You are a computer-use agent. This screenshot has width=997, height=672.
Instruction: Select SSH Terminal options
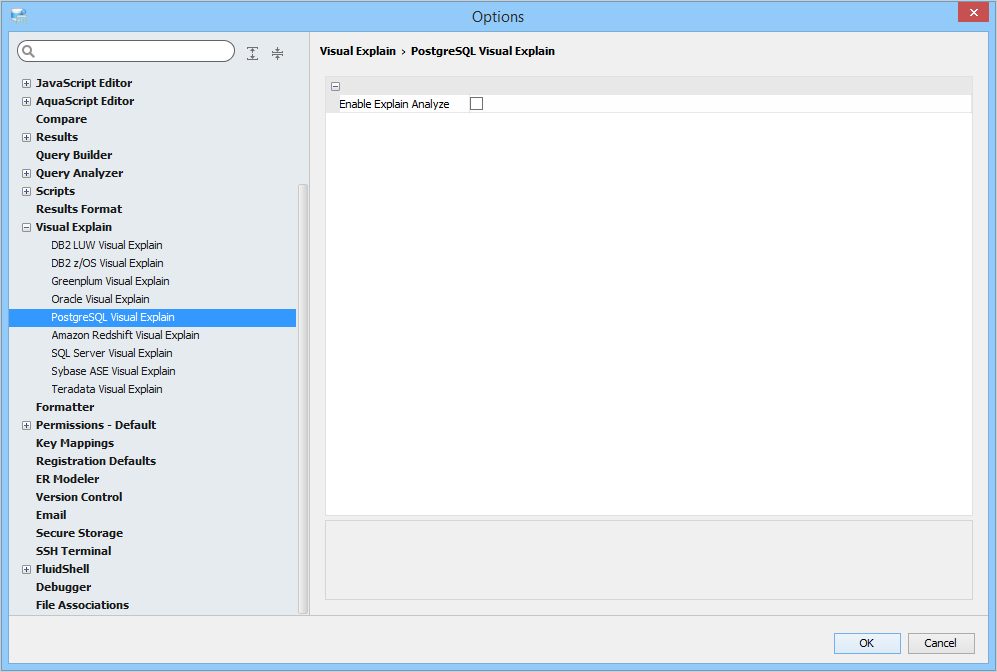73,551
